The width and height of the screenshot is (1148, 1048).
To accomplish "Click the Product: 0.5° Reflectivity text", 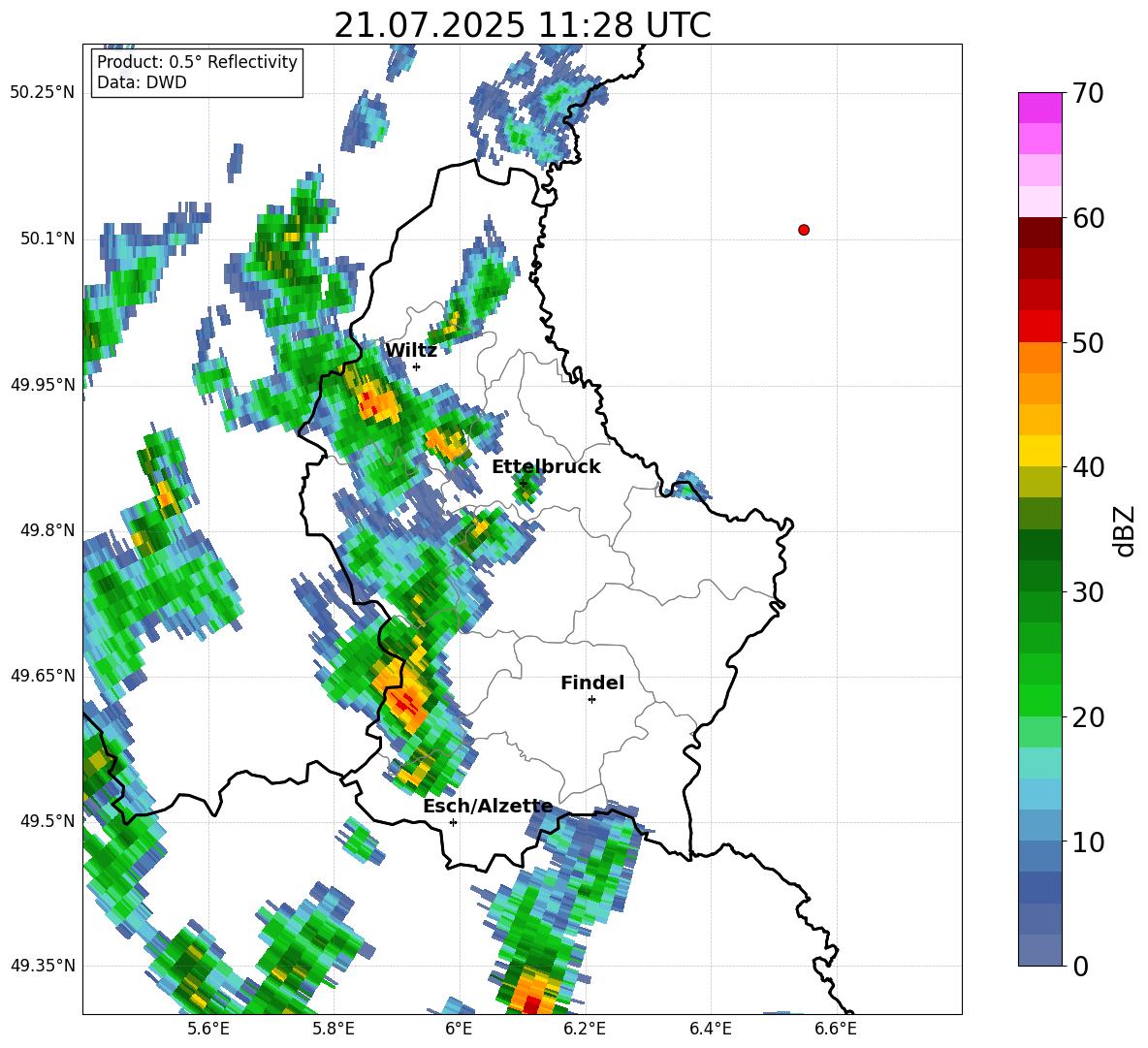I will 197,61.
